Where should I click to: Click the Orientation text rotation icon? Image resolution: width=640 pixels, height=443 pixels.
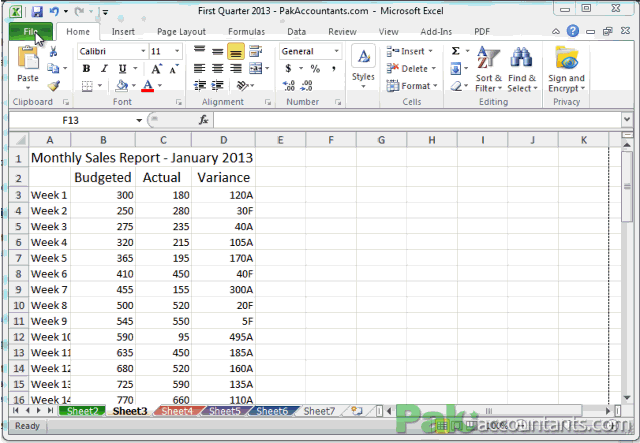[x=242, y=85]
